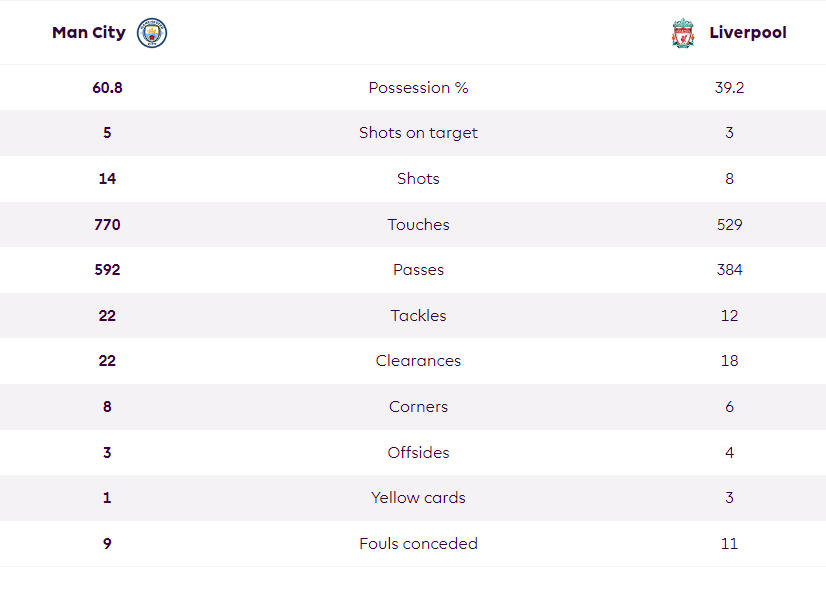Viewport: 826px width, 589px height.
Task: Select the Corners row label
Action: coord(418,407)
